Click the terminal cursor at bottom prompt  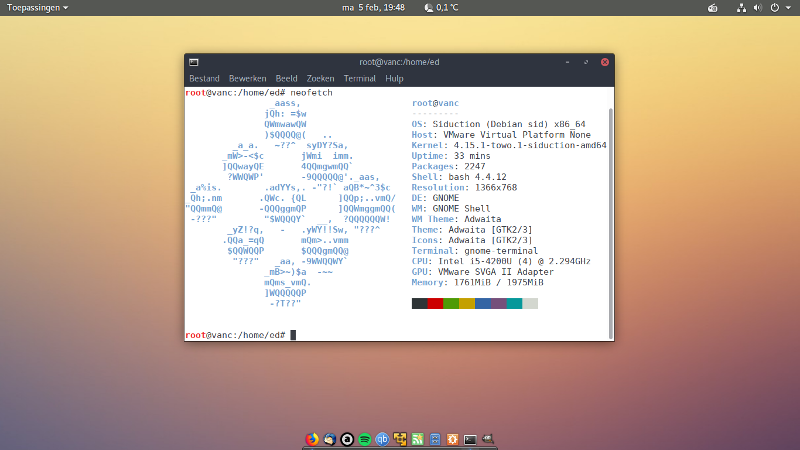(293, 335)
